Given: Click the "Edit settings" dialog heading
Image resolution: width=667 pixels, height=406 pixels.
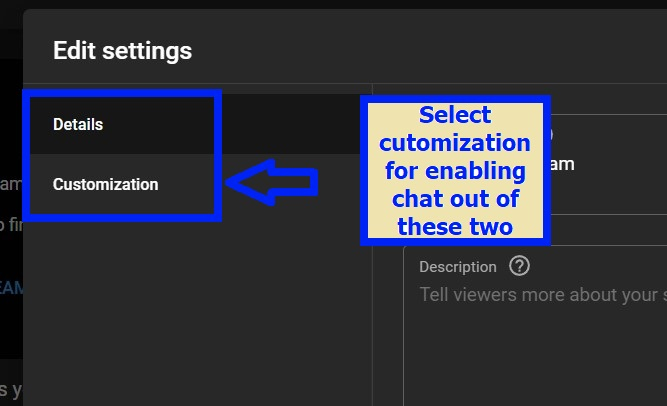Looking at the screenshot, I should tap(122, 50).
